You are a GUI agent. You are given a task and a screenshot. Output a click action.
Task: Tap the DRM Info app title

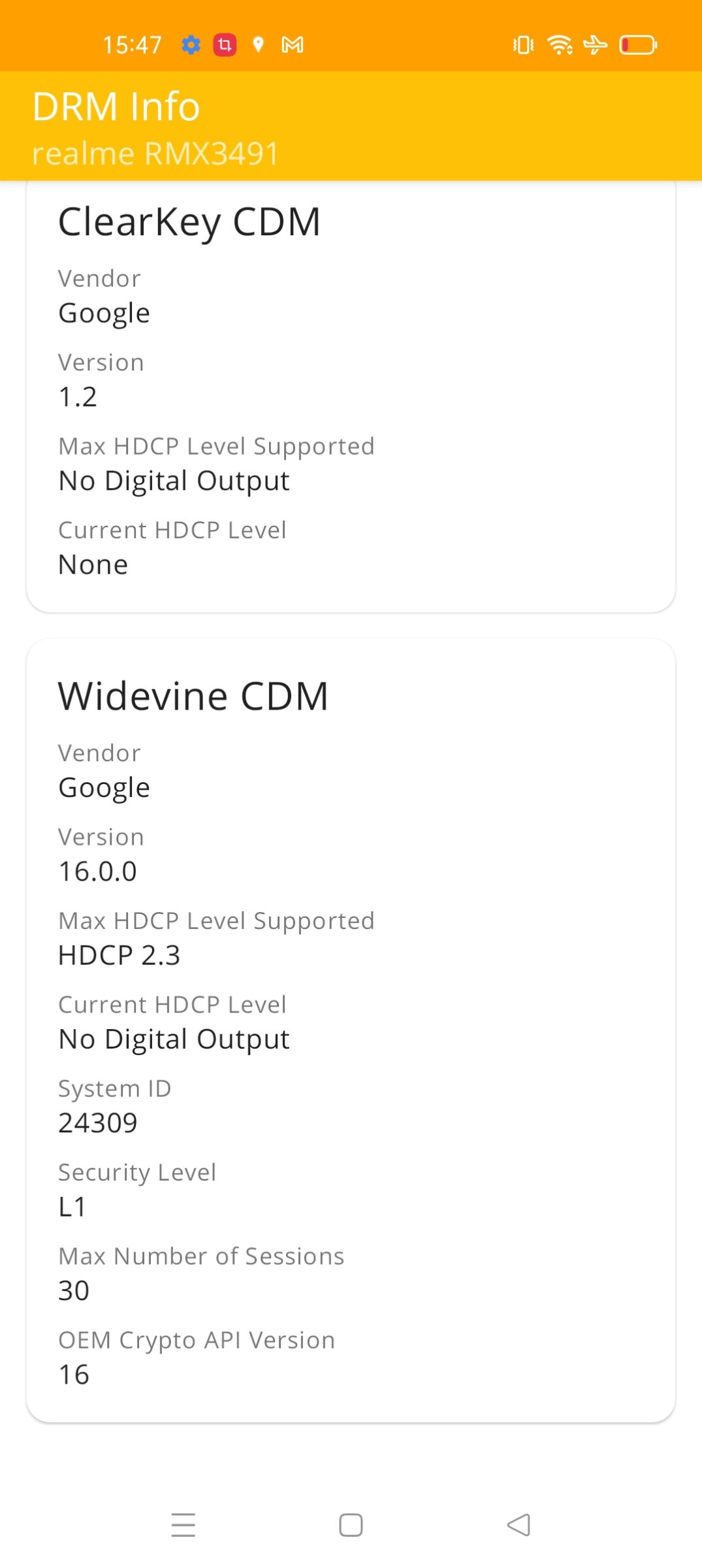[116, 106]
